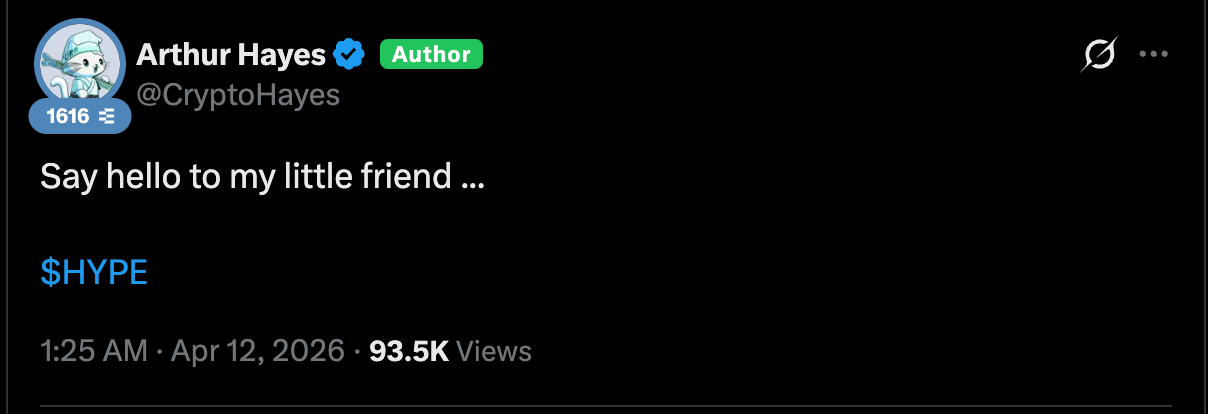The image size is (1208, 414).
Task: Click the 1:25 AM timestamp
Action: (93, 351)
